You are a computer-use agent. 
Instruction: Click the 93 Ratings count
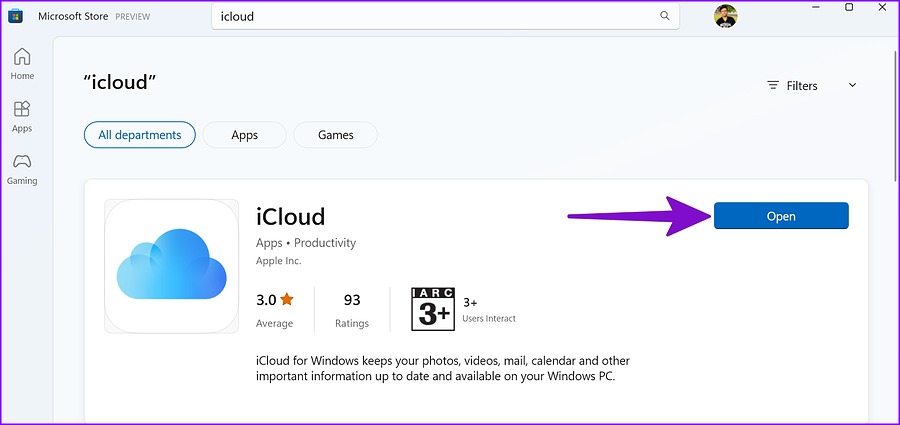pyautogui.click(x=352, y=310)
